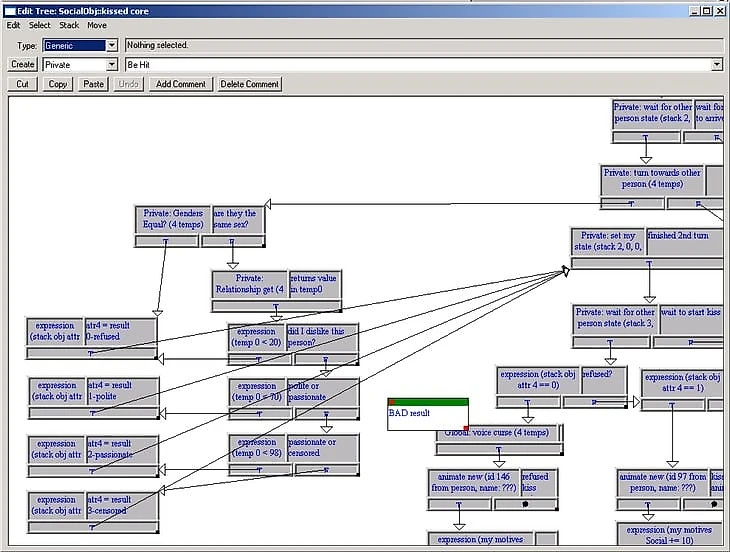The image size is (730, 552).
Task: Select the Global: voice curse node
Action: point(499,434)
